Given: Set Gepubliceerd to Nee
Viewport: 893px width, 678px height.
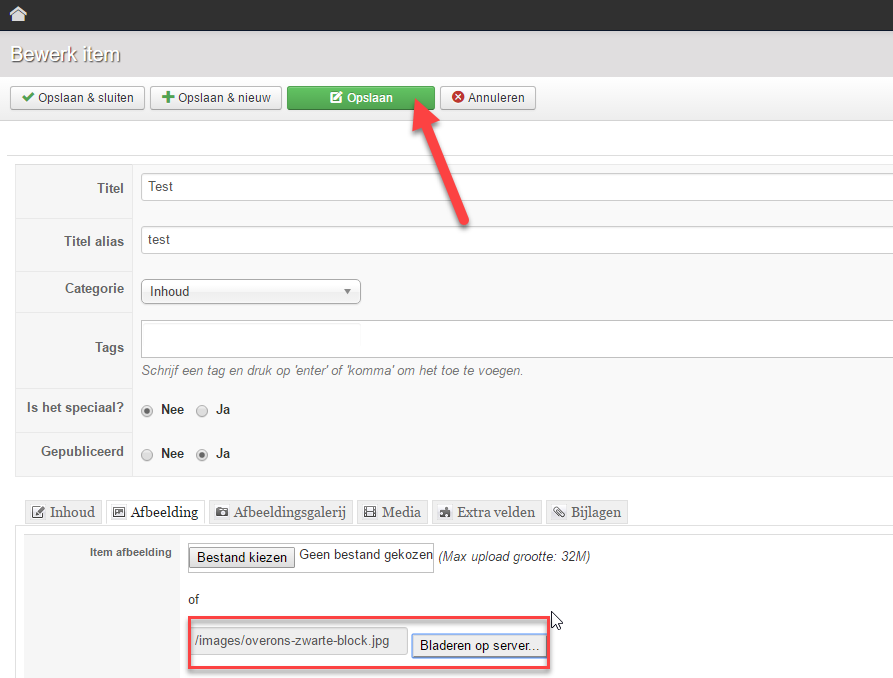Looking at the screenshot, I should pyautogui.click(x=147, y=455).
